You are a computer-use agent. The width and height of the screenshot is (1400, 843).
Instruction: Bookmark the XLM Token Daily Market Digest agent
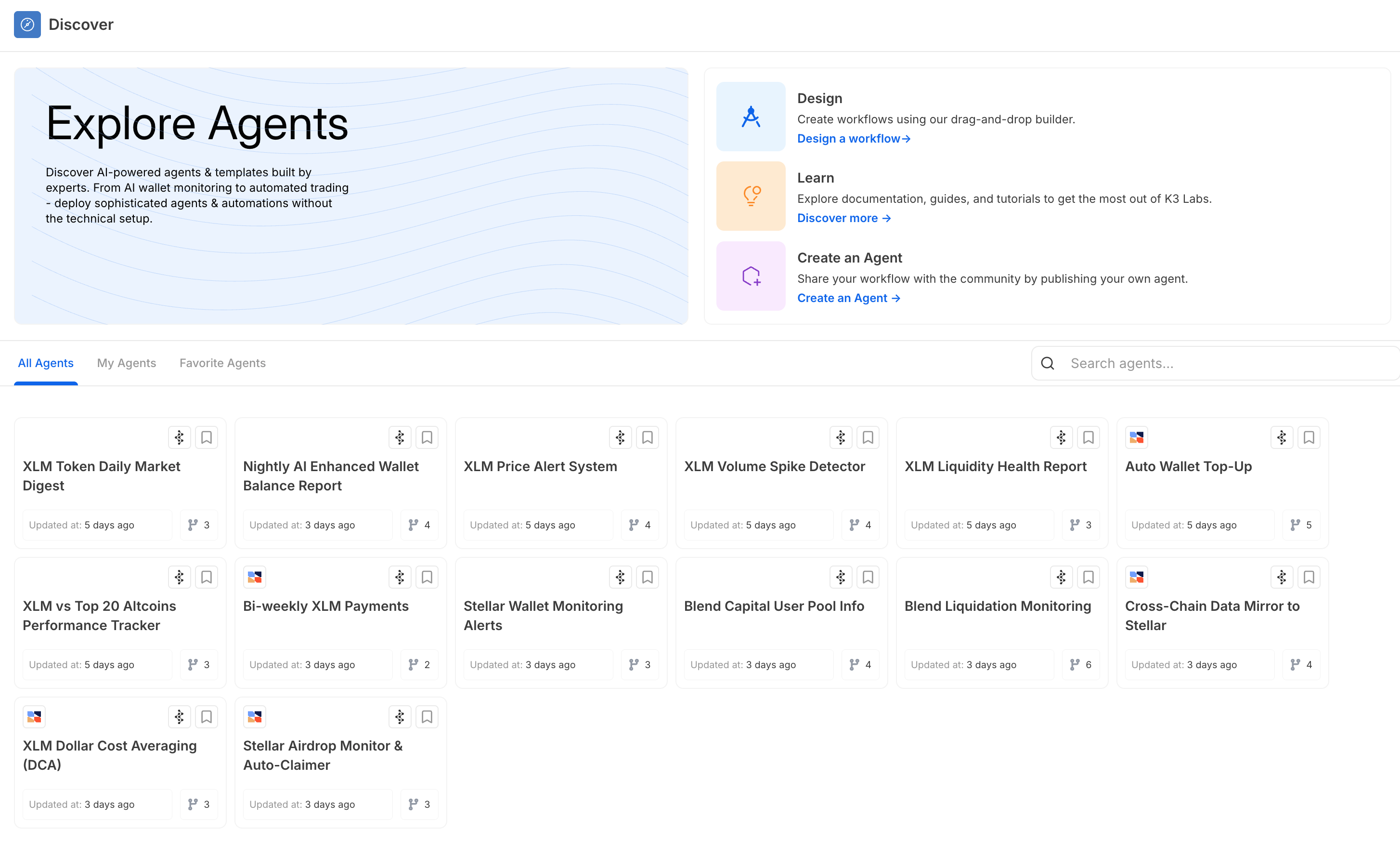[x=206, y=437]
